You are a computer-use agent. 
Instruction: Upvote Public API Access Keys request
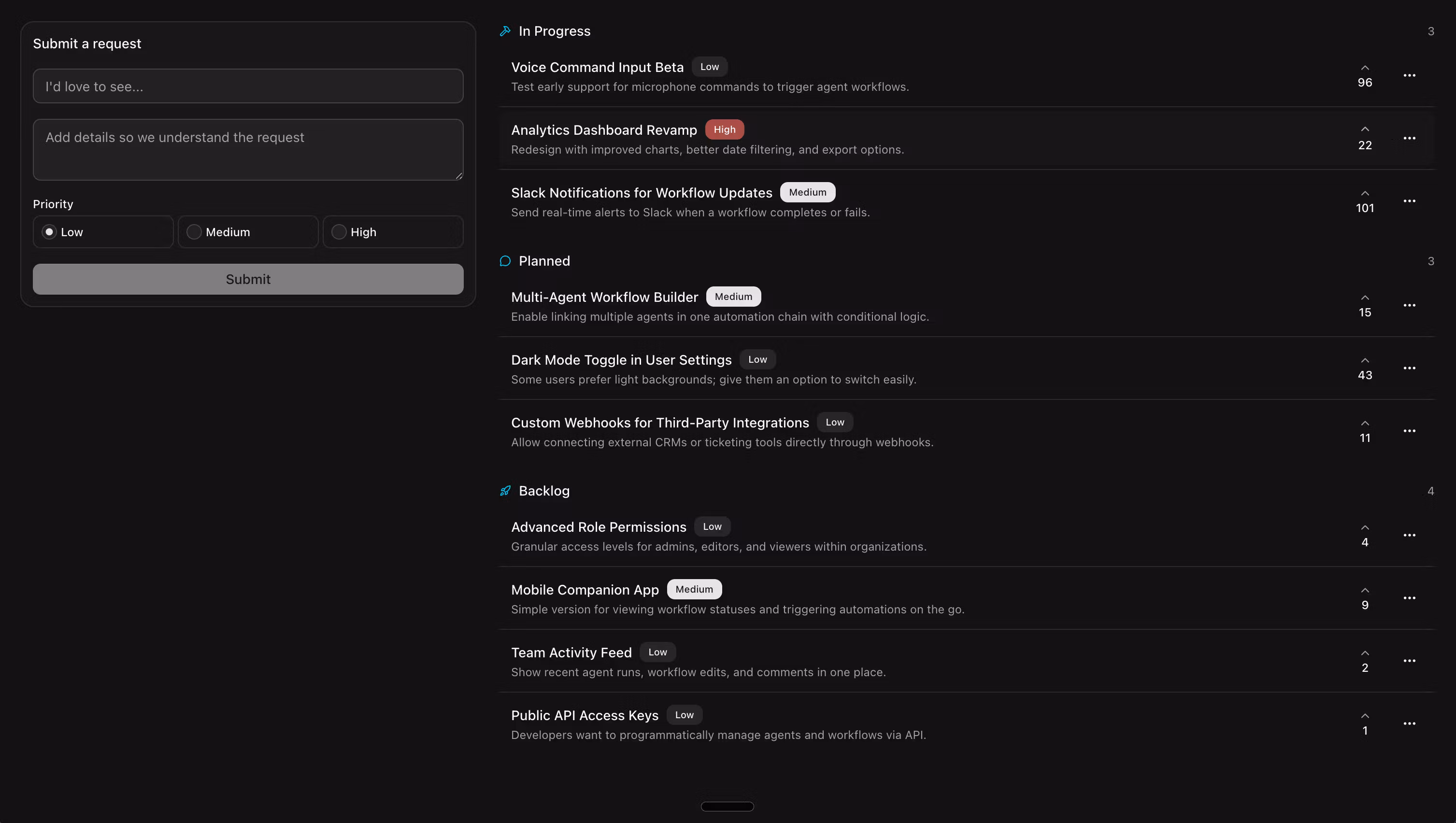pyautogui.click(x=1364, y=716)
